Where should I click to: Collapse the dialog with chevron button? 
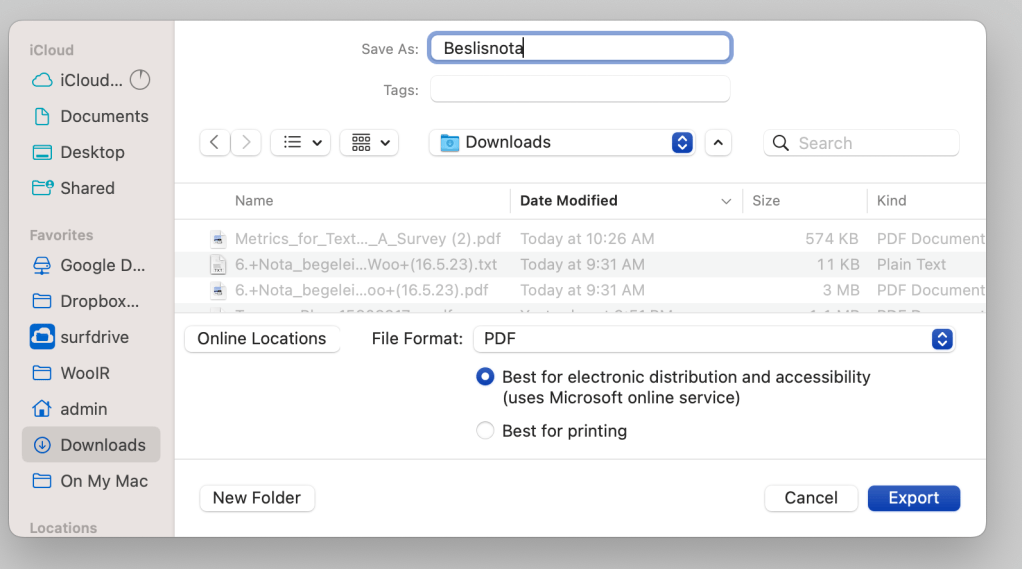[x=718, y=143]
